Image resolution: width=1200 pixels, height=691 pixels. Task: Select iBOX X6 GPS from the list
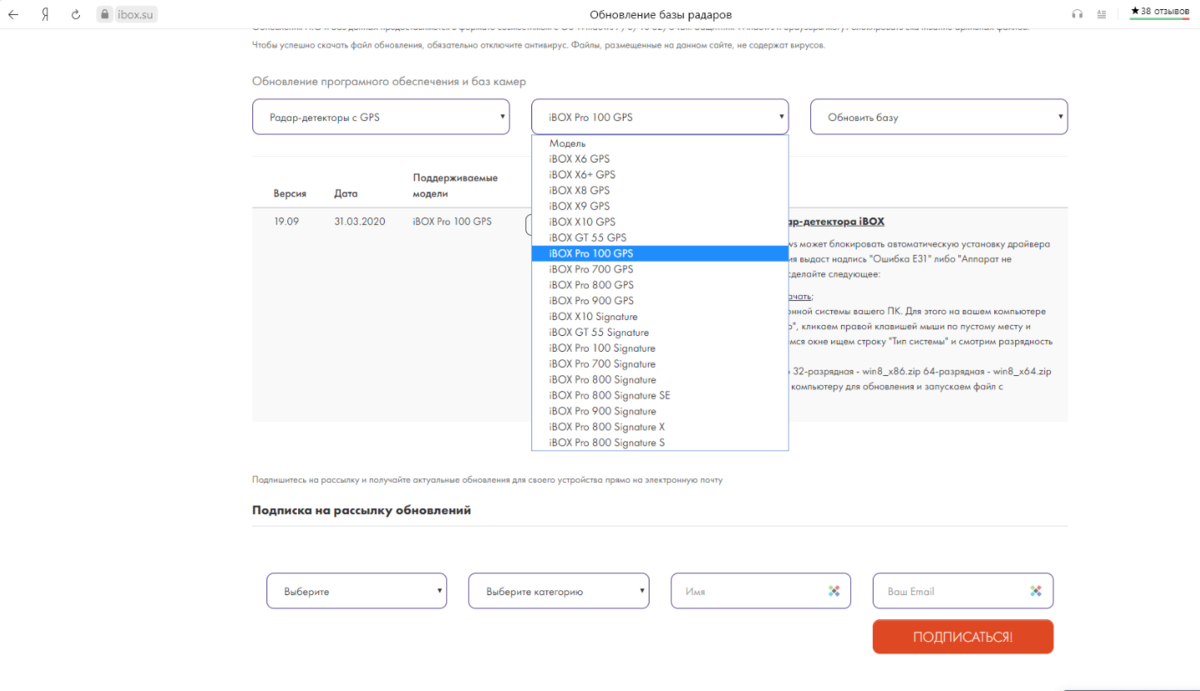pyautogui.click(x=660, y=159)
